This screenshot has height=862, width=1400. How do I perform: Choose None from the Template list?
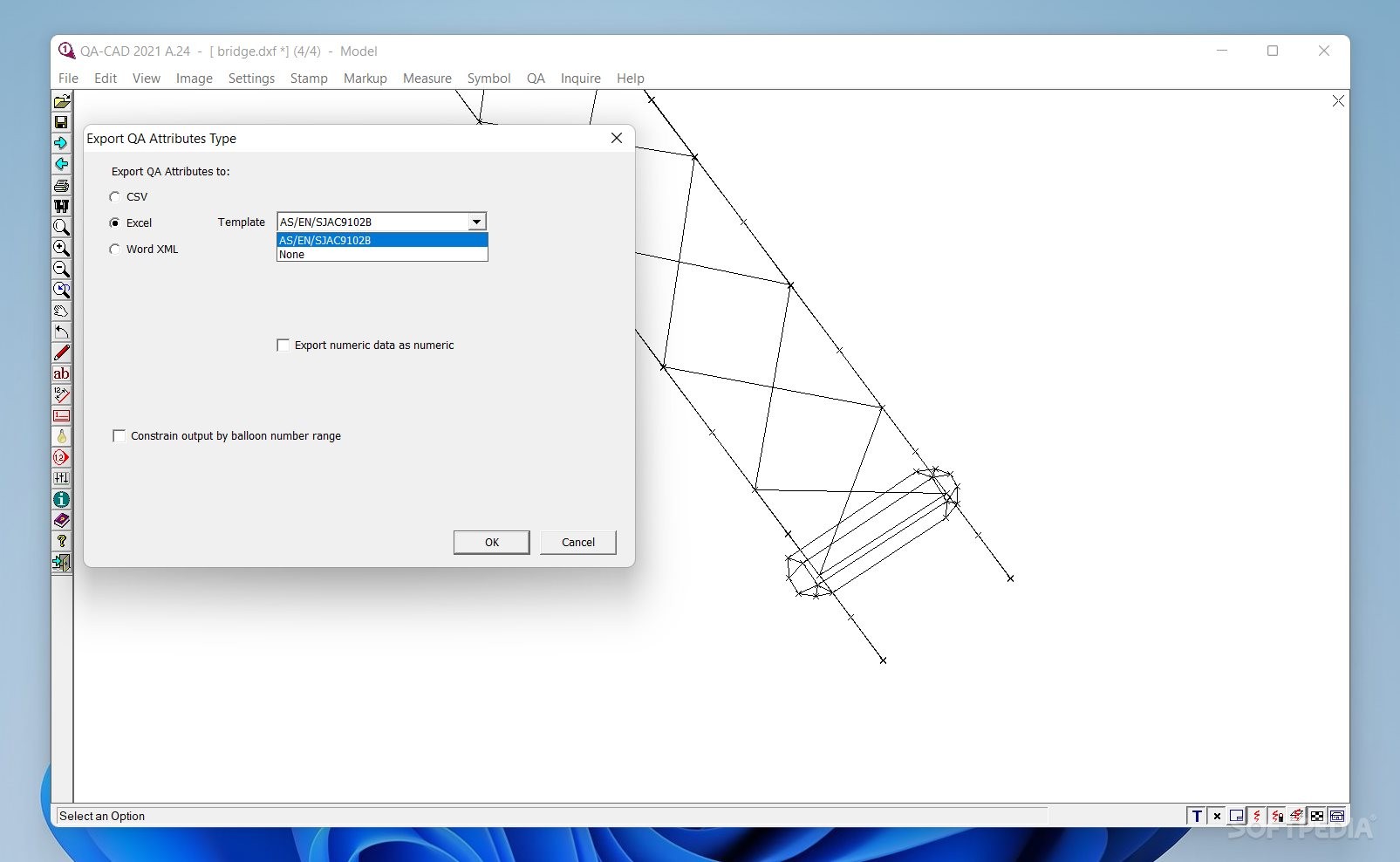pos(382,255)
